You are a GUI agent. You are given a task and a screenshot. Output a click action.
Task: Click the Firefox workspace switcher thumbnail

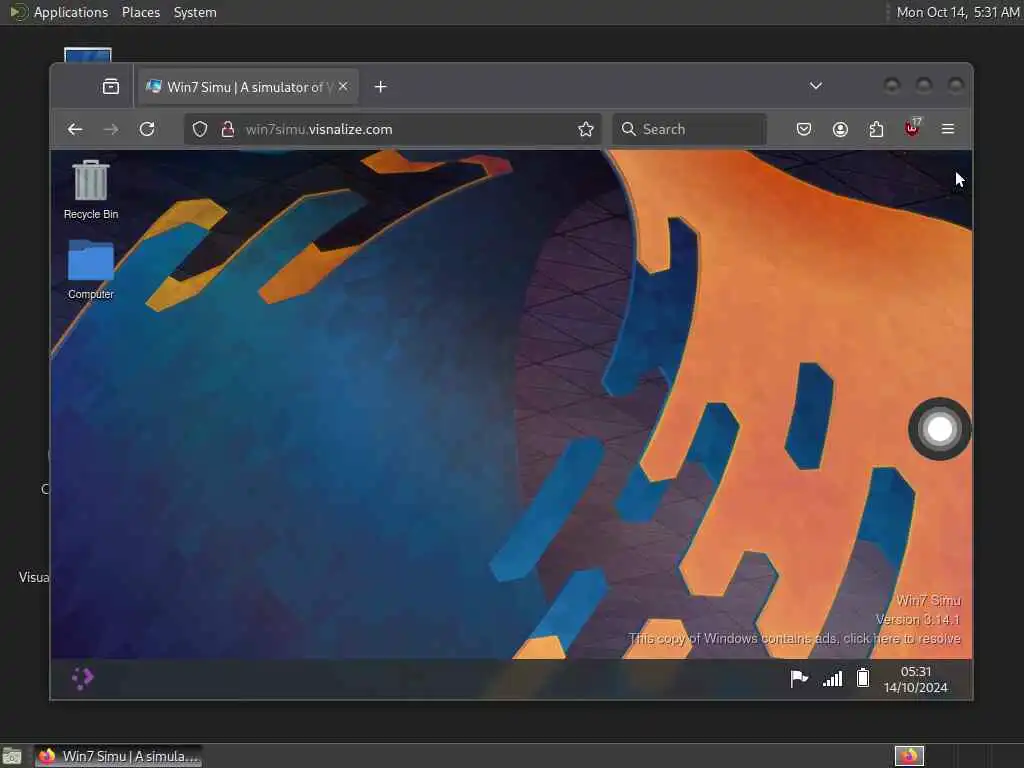[x=909, y=756]
